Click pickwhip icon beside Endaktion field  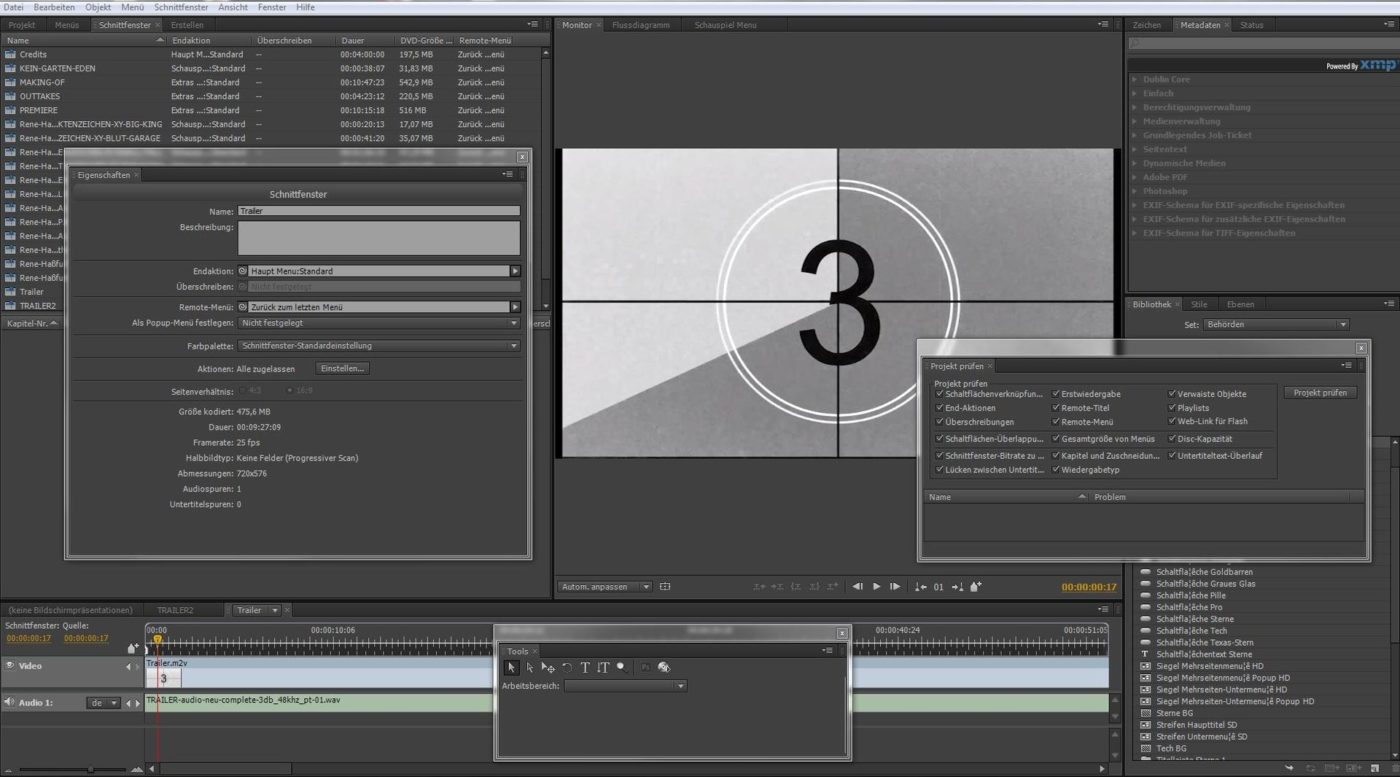243,271
